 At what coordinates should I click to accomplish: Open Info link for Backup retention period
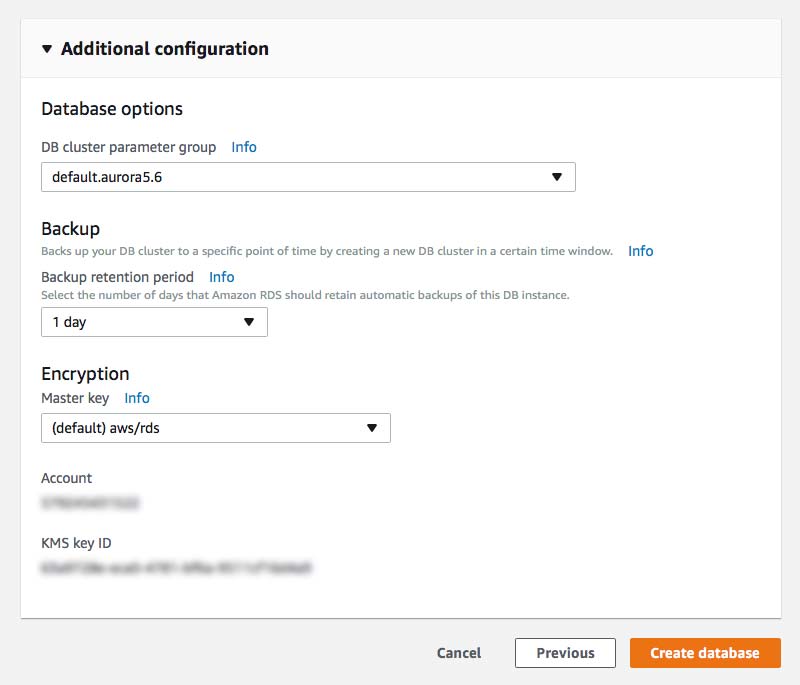[221, 277]
